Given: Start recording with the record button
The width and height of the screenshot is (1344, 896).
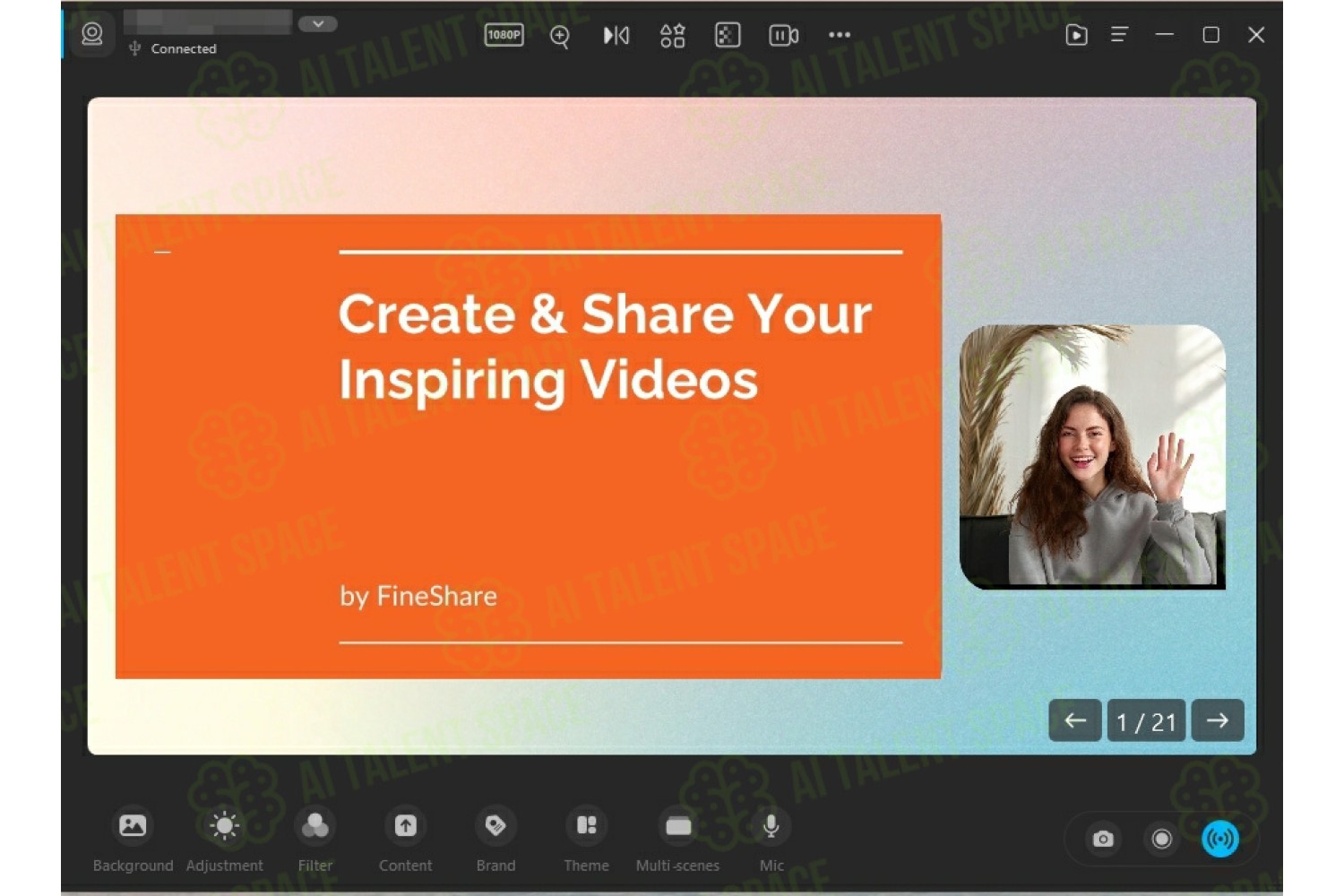Looking at the screenshot, I should click(x=1161, y=840).
